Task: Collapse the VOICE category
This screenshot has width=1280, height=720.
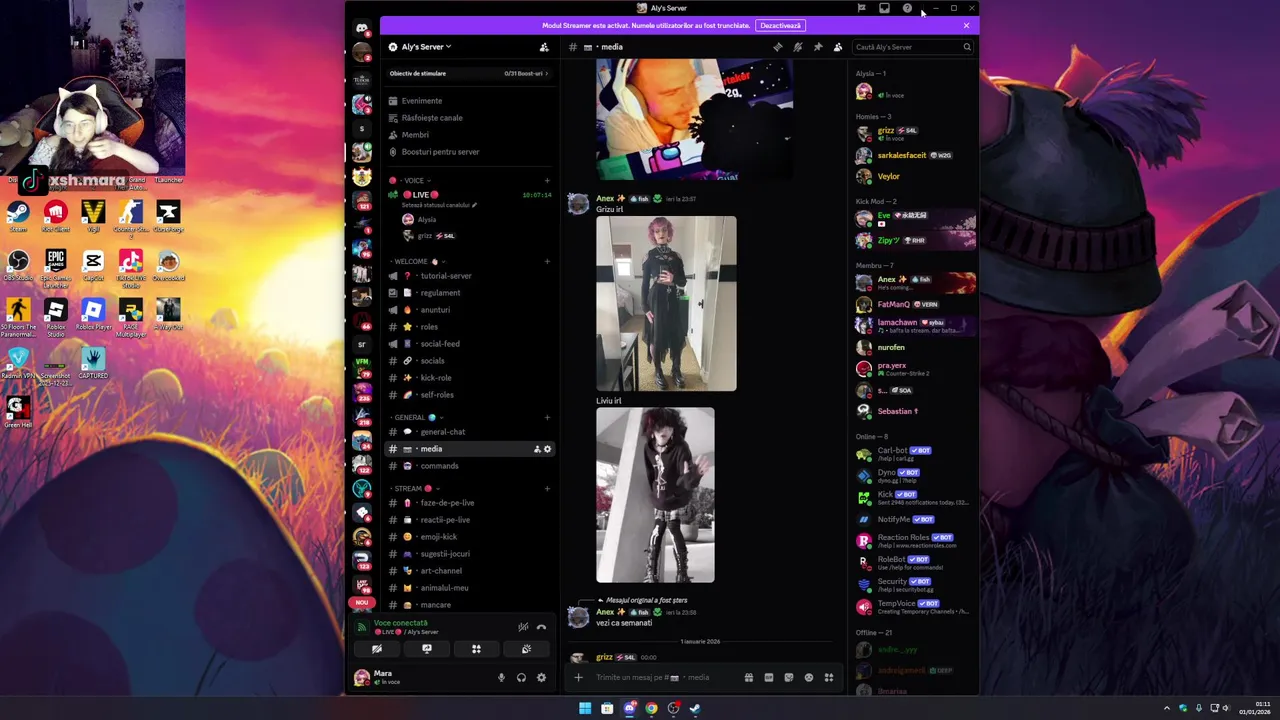Action: [410, 181]
